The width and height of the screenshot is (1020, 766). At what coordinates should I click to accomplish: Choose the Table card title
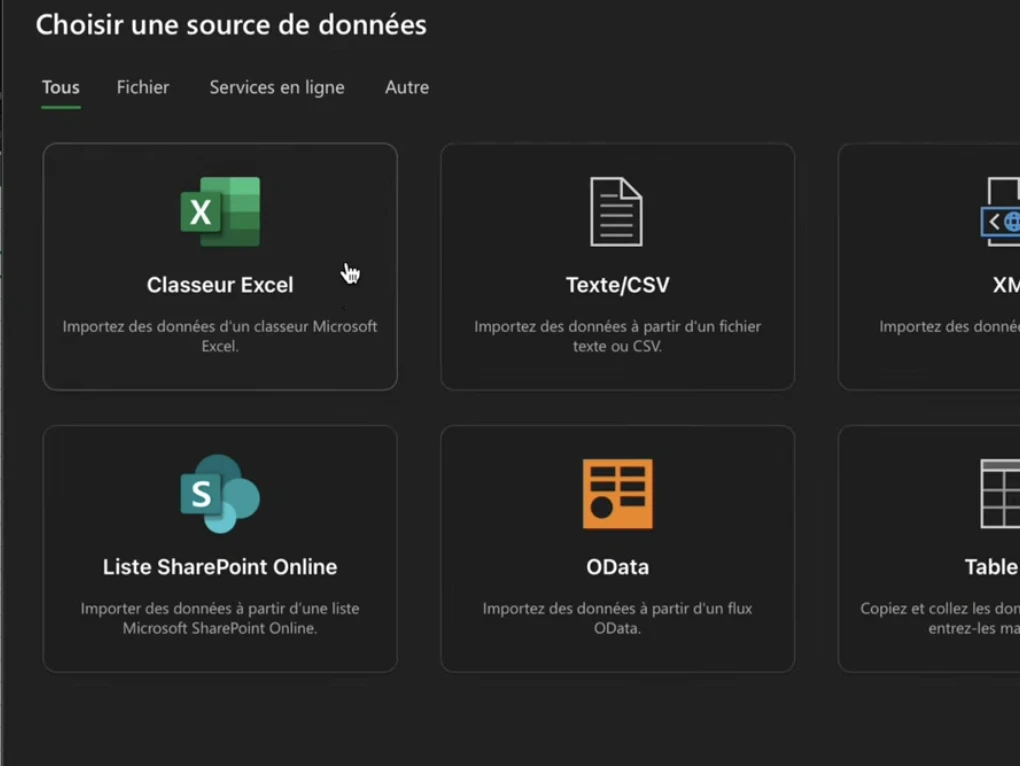992,567
